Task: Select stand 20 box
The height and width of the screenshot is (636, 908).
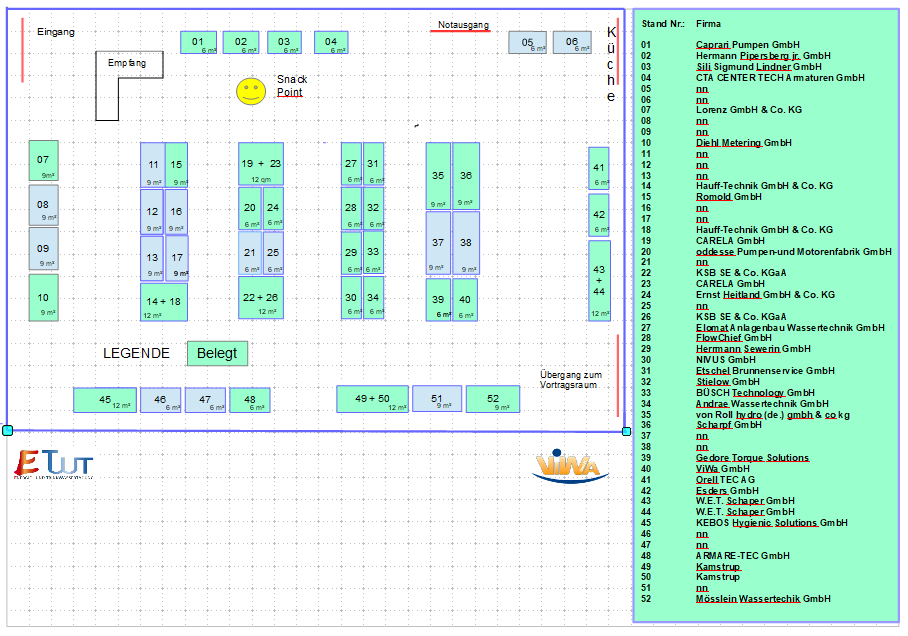Action: click(x=250, y=208)
